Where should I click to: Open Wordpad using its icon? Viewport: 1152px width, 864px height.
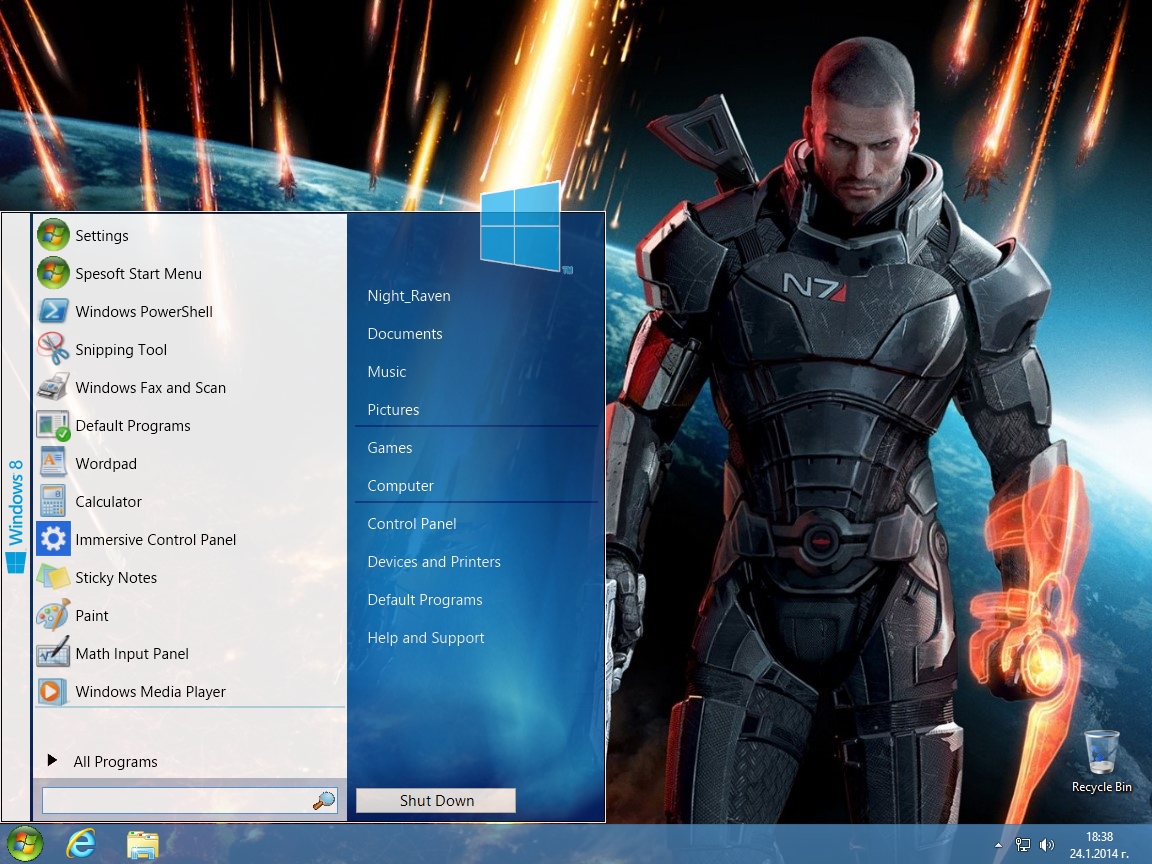[x=53, y=464]
